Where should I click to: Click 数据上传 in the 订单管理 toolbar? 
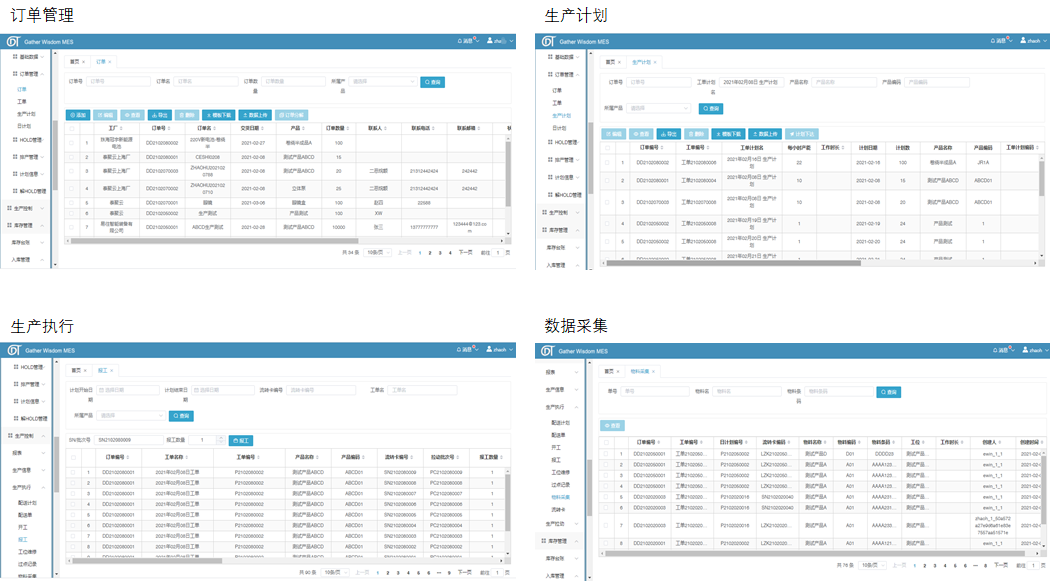(x=255, y=115)
